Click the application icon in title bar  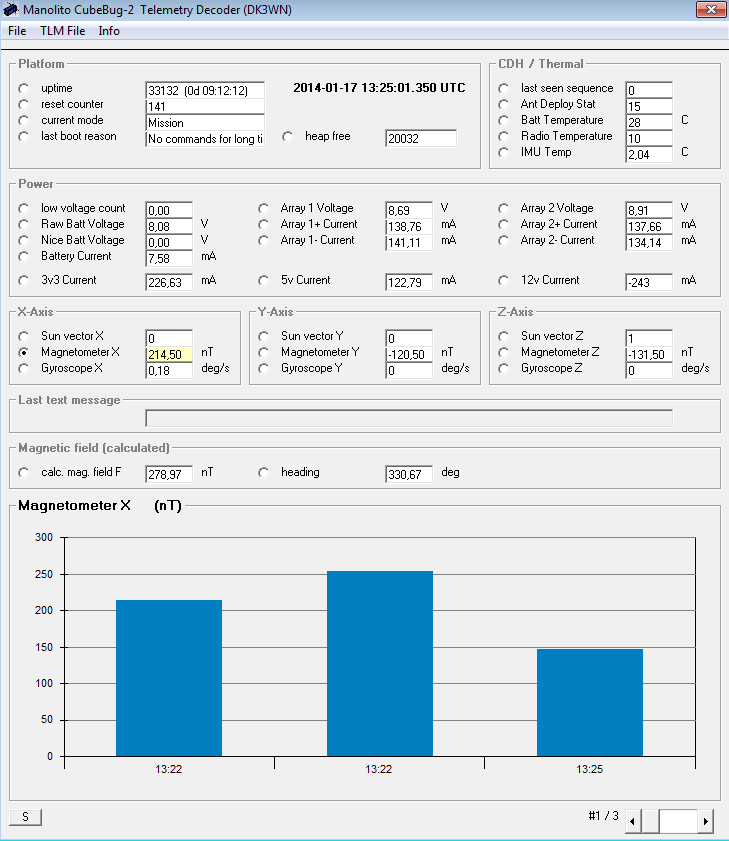tap(10, 9)
